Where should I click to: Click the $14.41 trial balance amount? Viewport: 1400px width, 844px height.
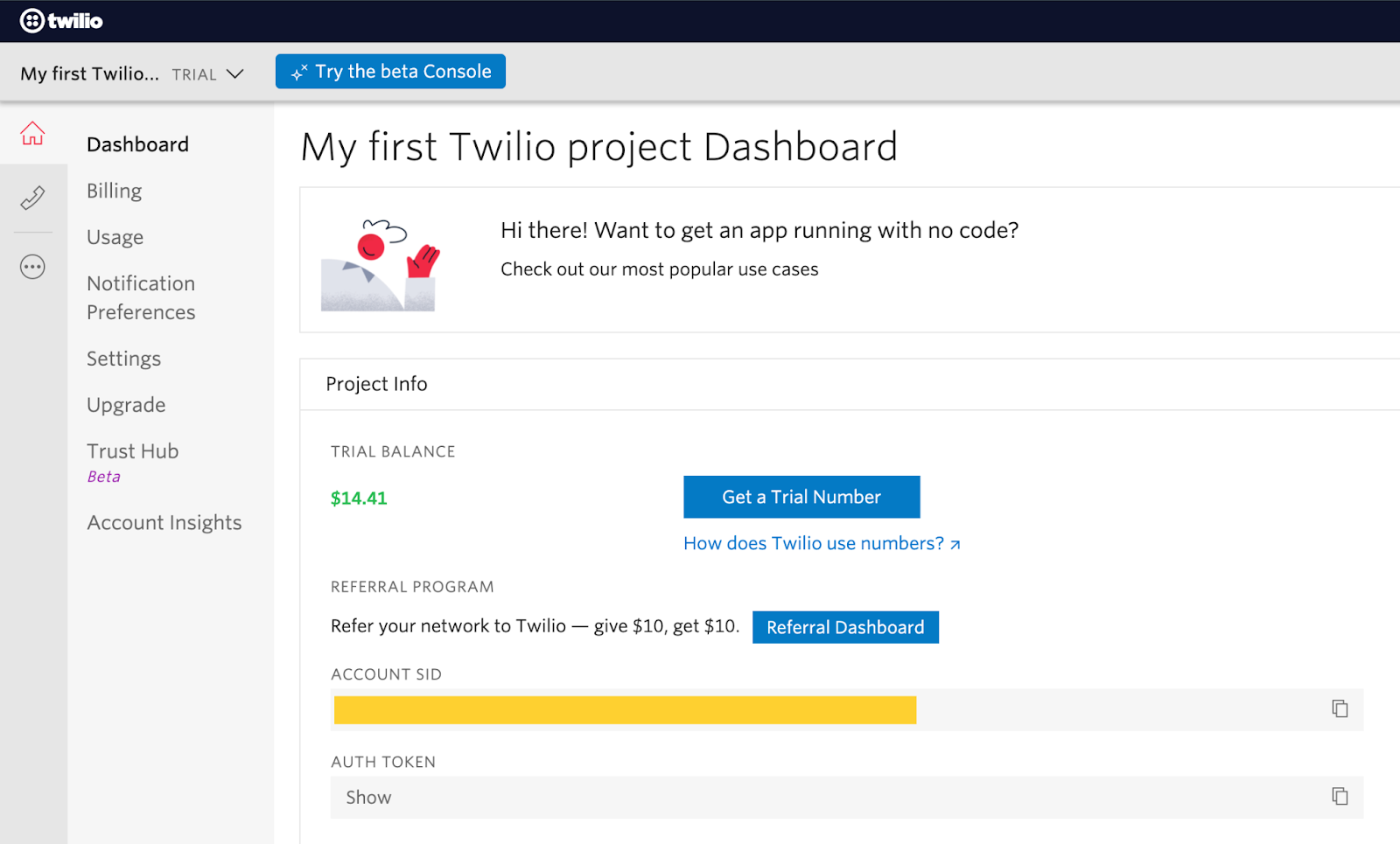click(359, 498)
